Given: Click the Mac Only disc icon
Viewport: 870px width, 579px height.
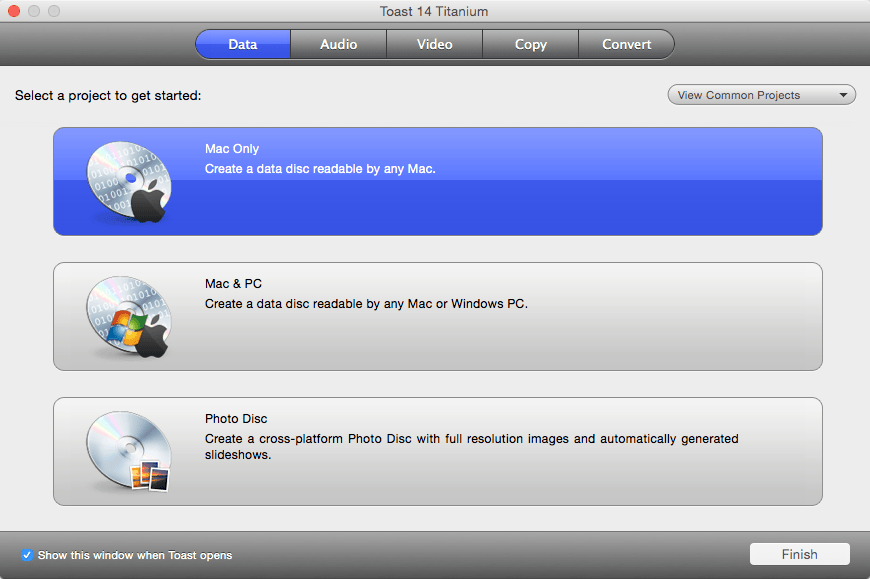Looking at the screenshot, I should pyautogui.click(x=129, y=182).
